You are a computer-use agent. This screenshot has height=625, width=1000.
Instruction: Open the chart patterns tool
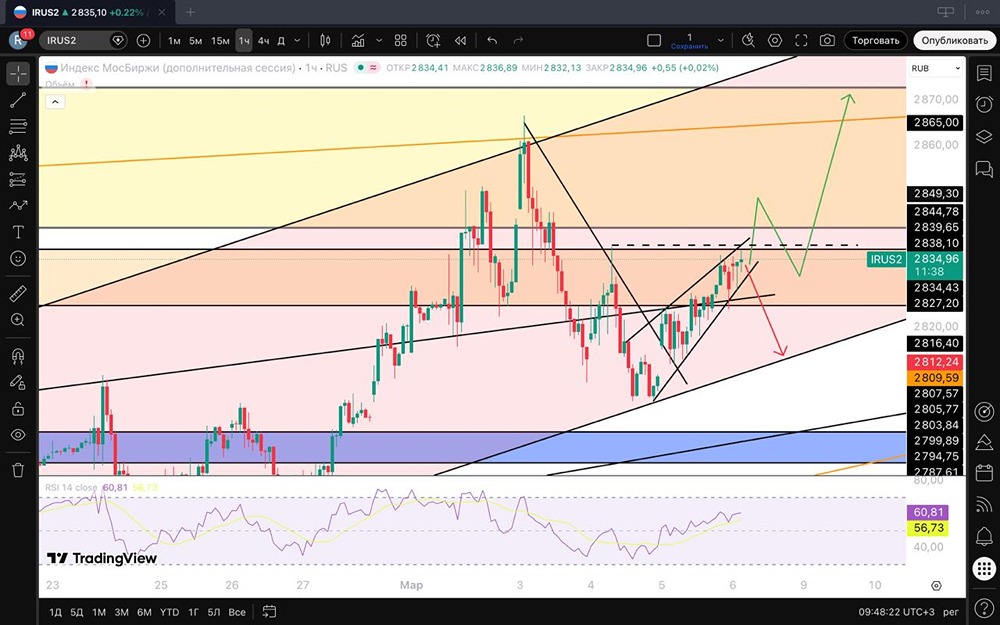pos(18,153)
